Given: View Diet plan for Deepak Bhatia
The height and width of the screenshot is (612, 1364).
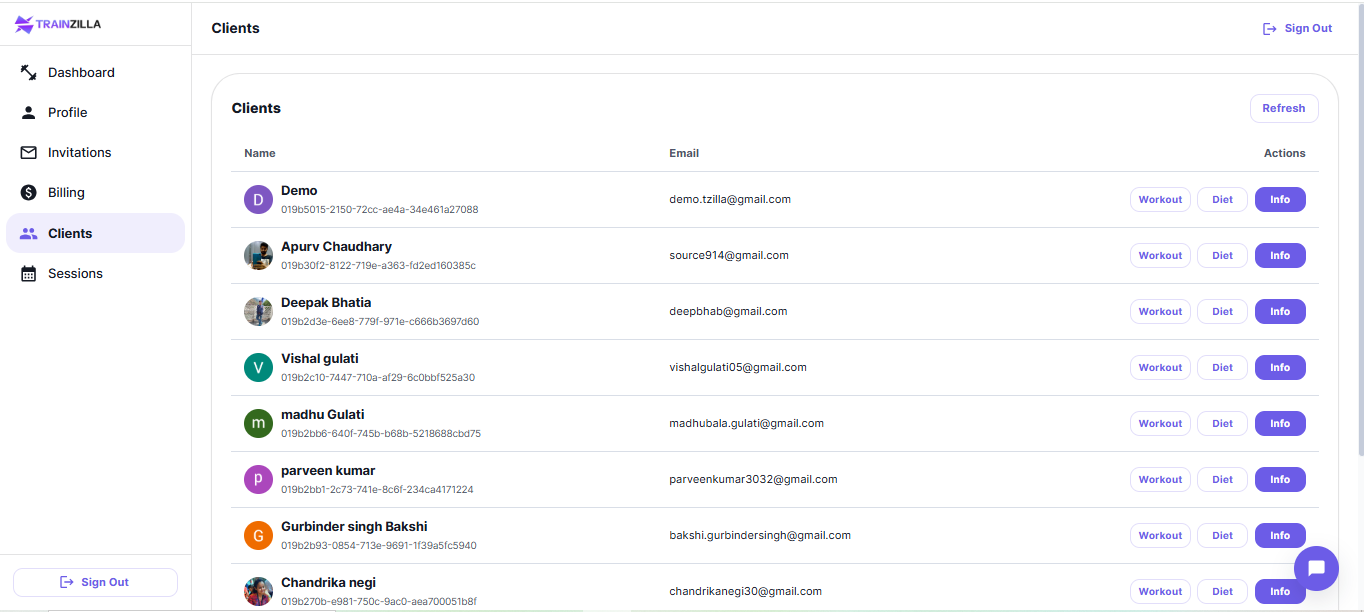Looking at the screenshot, I should point(1221,311).
